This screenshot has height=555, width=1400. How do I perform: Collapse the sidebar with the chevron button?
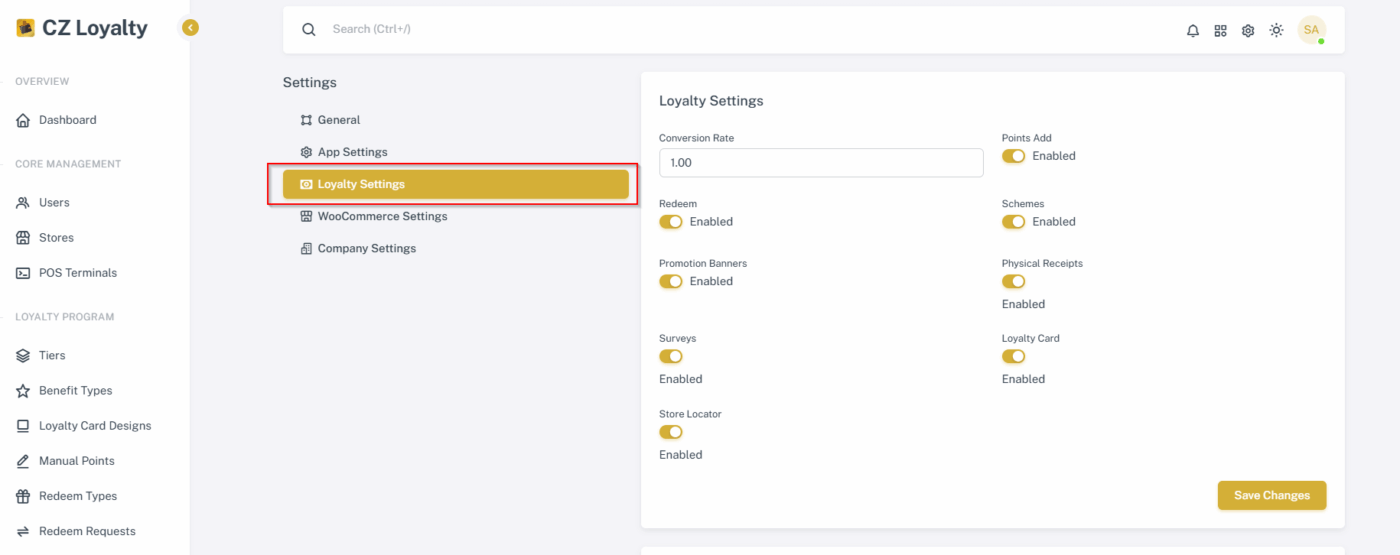coord(190,28)
